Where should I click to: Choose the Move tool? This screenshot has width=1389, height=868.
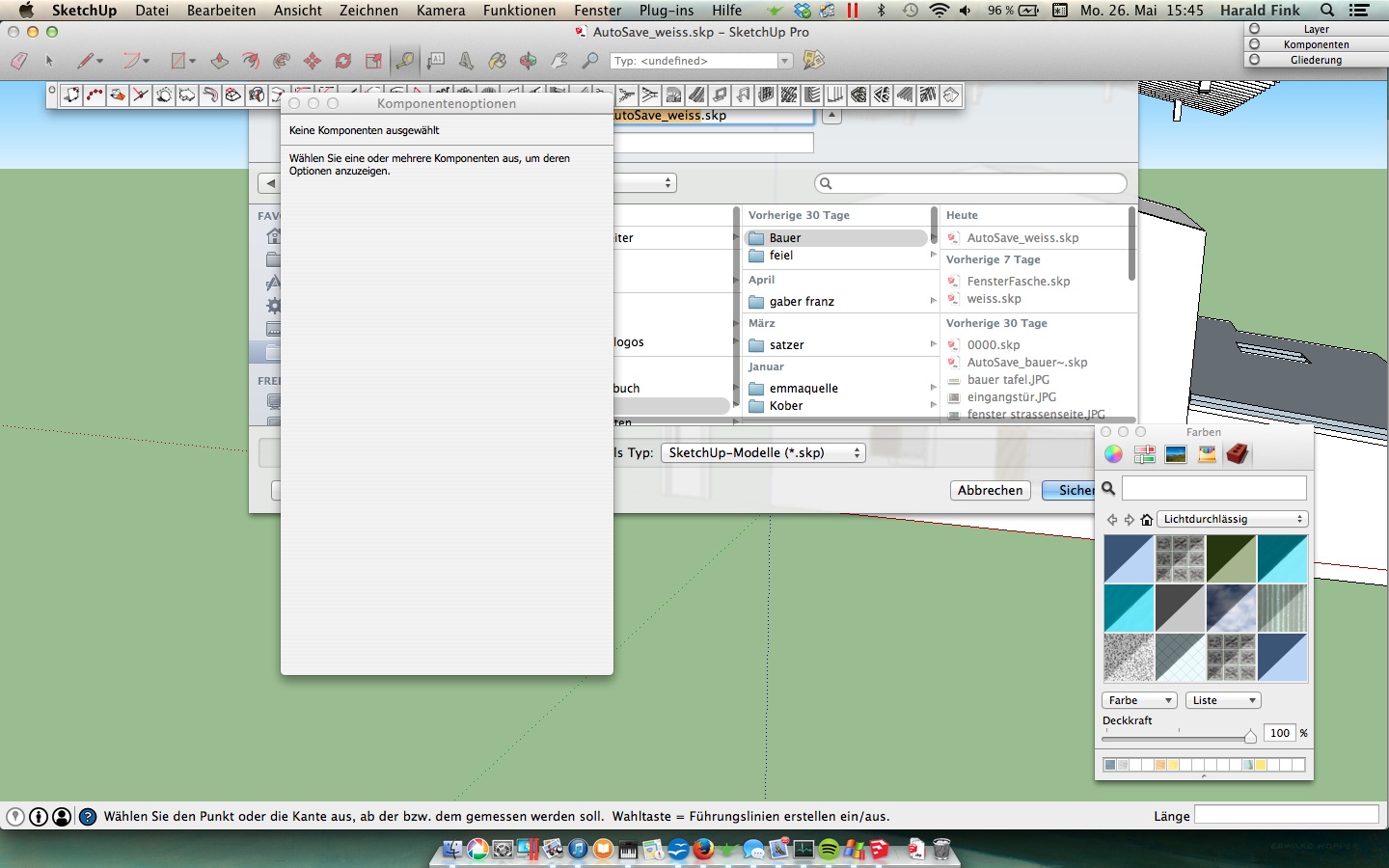pos(313,61)
